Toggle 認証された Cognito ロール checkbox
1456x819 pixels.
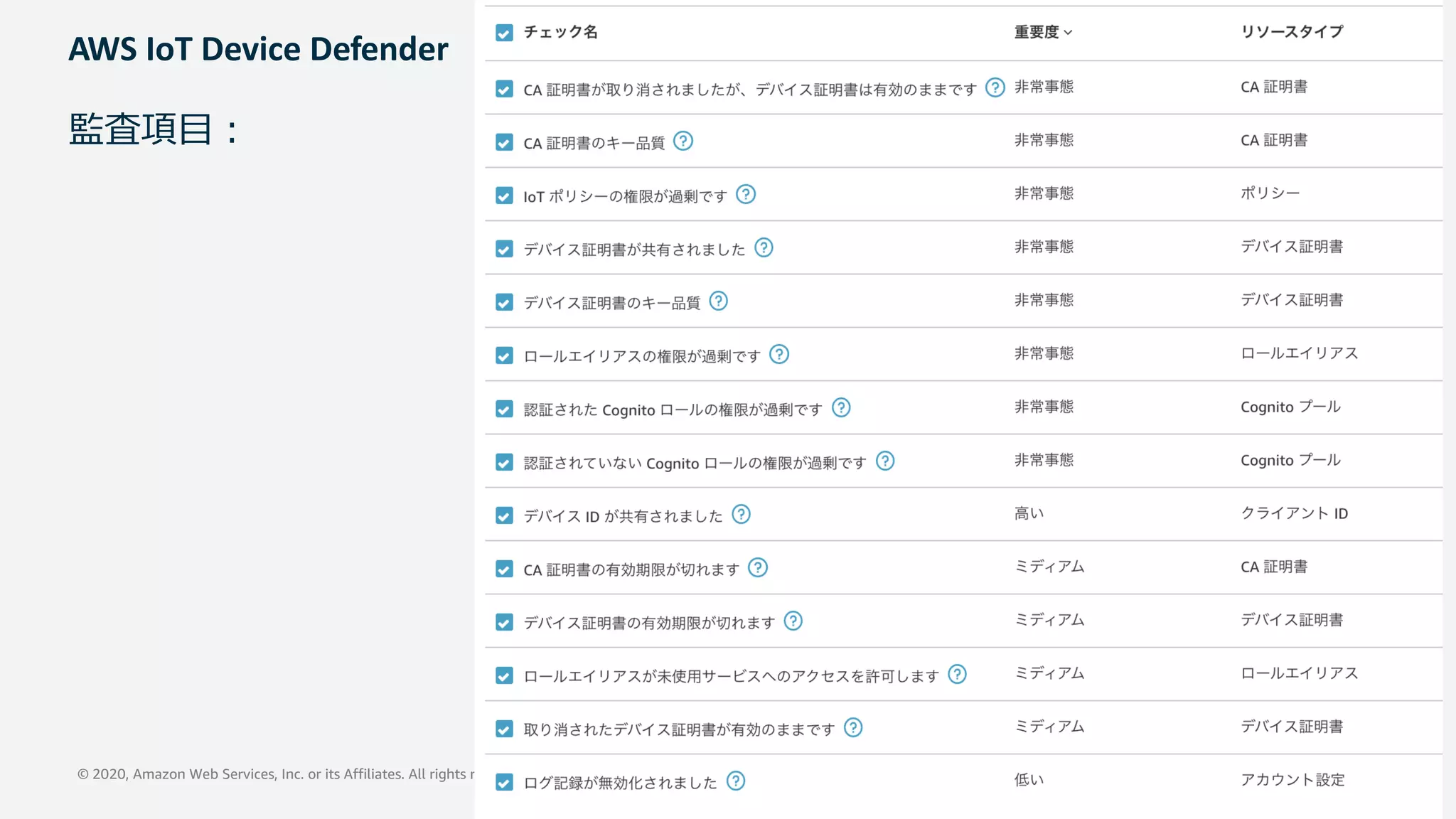tap(504, 409)
